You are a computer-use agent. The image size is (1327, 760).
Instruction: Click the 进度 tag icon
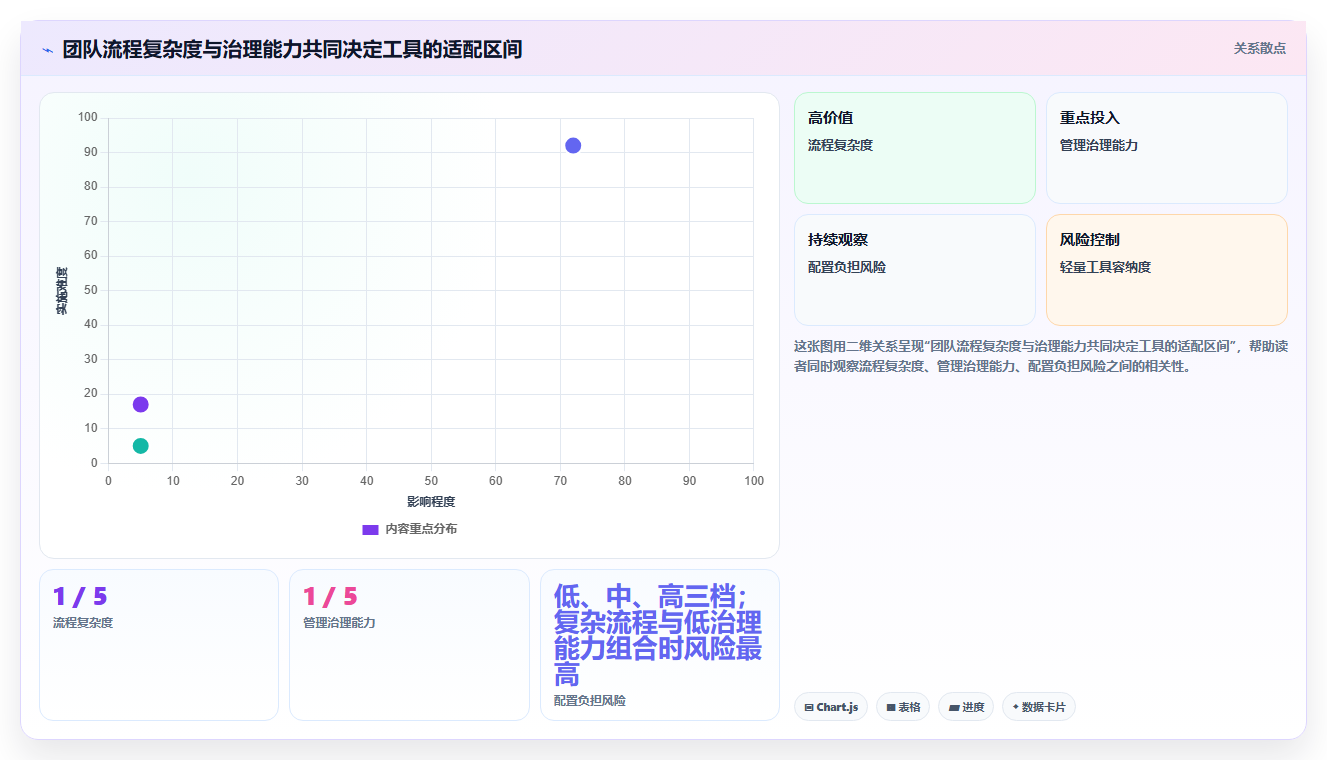click(x=953, y=707)
